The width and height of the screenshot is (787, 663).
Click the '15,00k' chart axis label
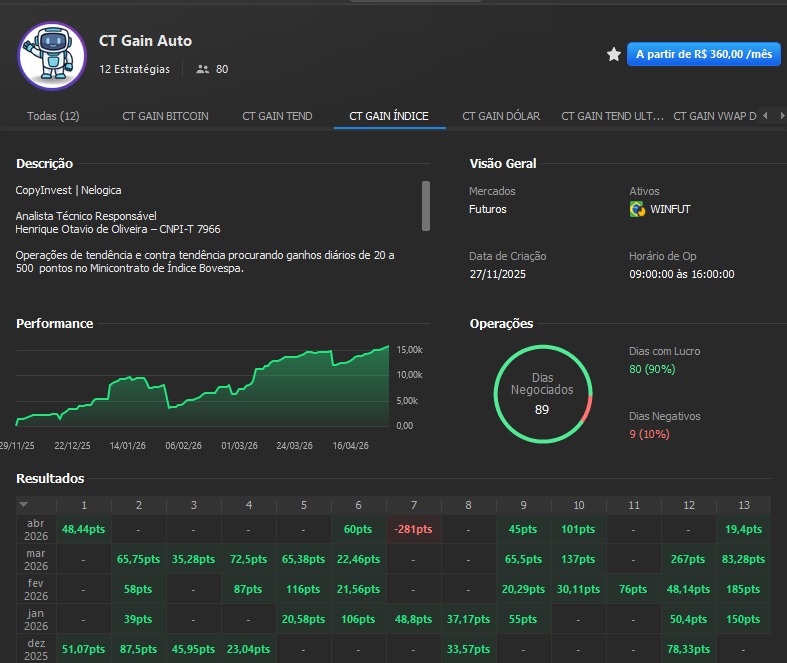(410, 350)
